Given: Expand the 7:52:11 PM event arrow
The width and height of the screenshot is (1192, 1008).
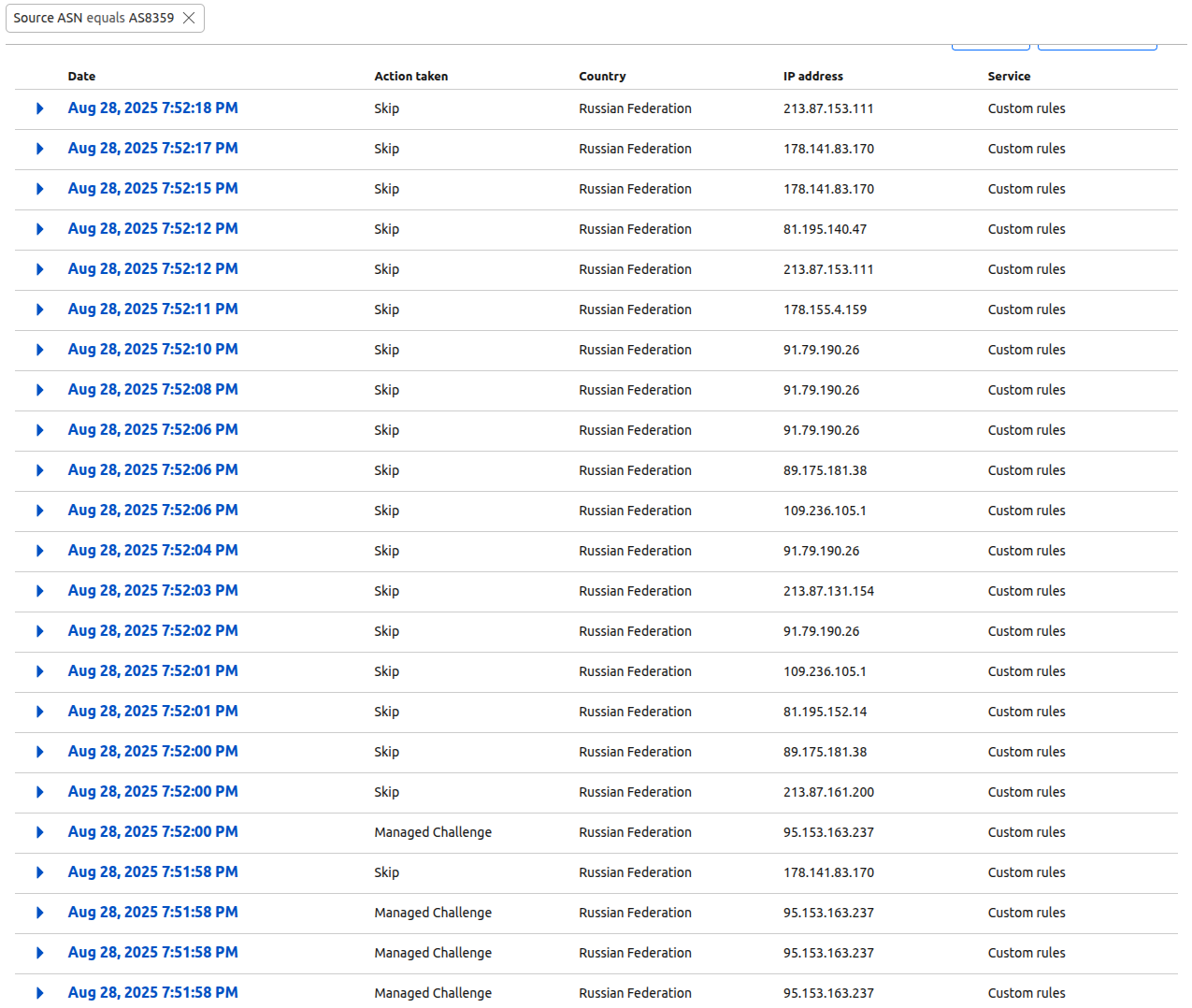Looking at the screenshot, I should [x=39, y=310].
